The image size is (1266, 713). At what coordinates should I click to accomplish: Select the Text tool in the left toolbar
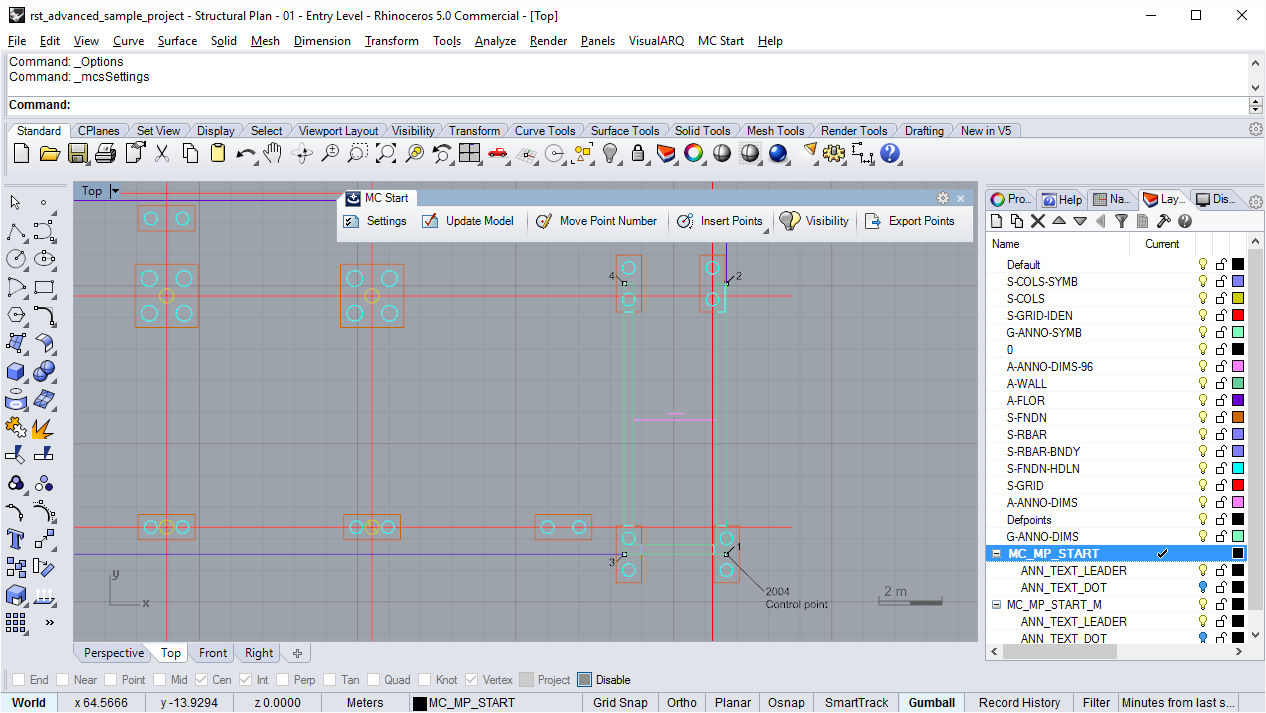coord(16,540)
